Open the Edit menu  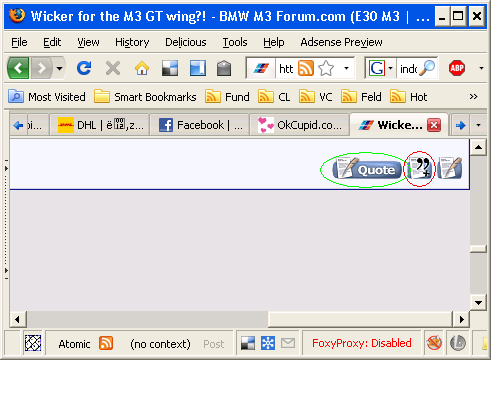52,42
